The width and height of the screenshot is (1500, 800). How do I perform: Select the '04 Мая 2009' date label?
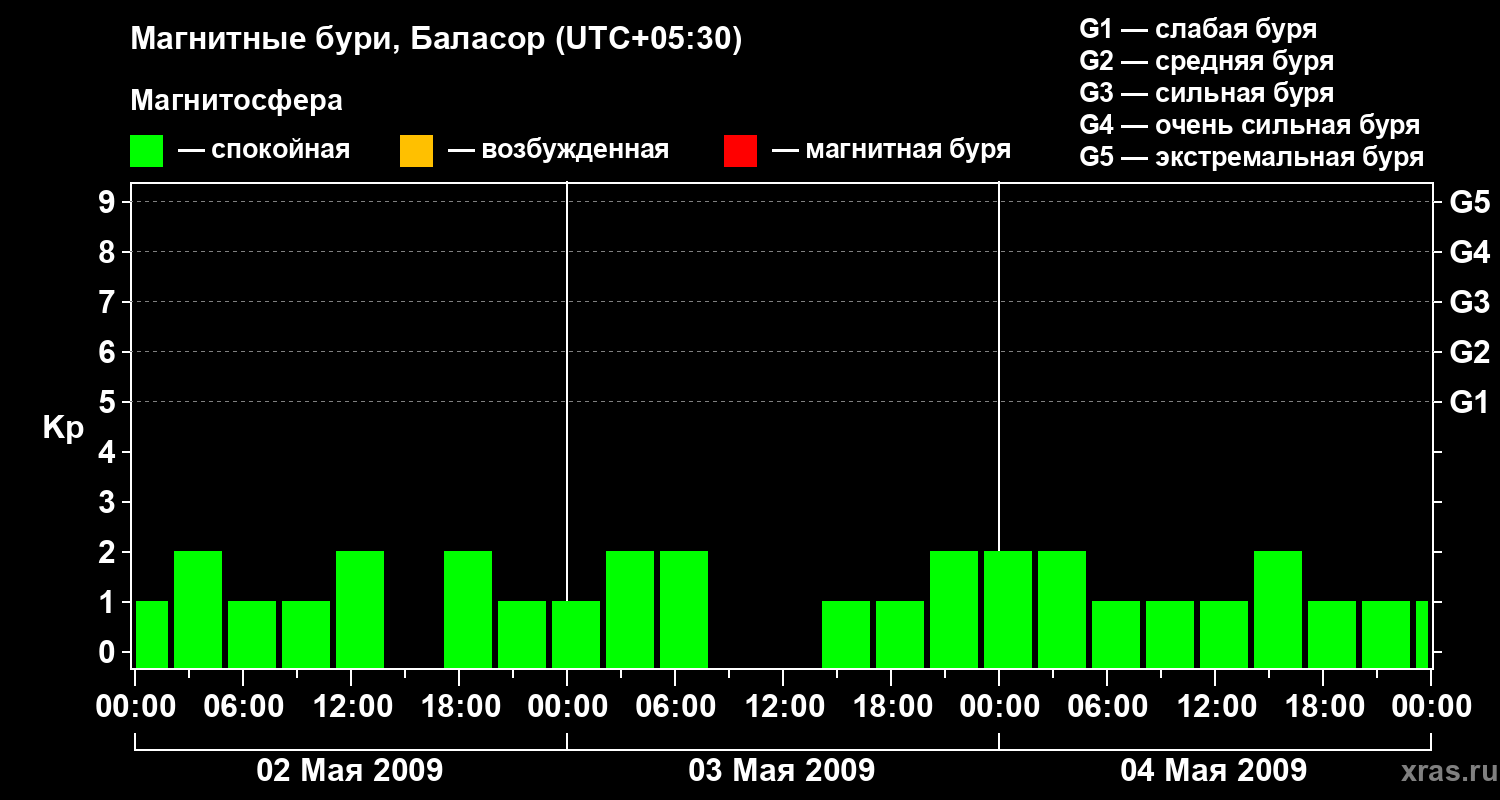click(x=1214, y=770)
